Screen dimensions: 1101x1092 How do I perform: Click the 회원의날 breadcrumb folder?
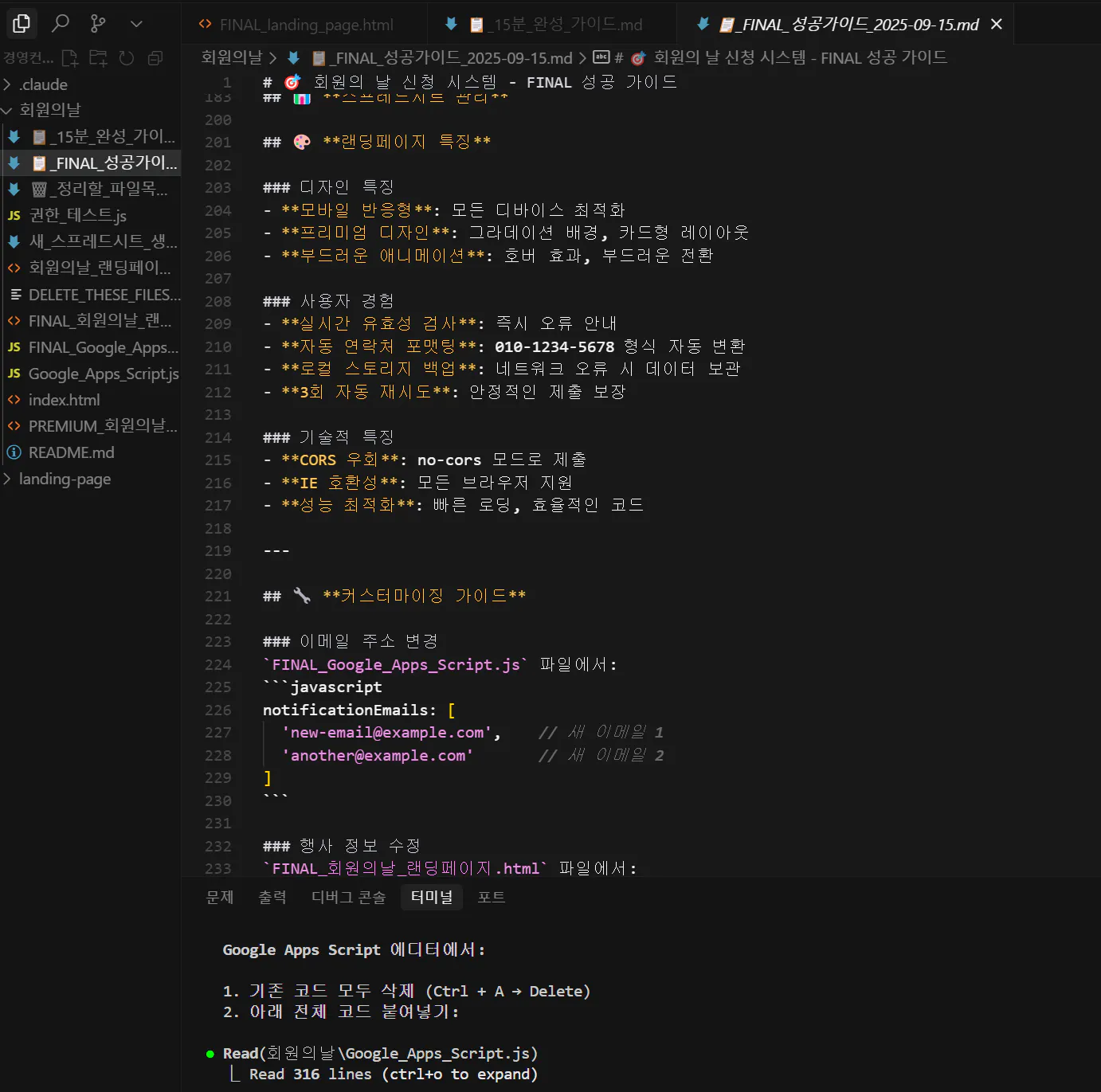[232, 57]
